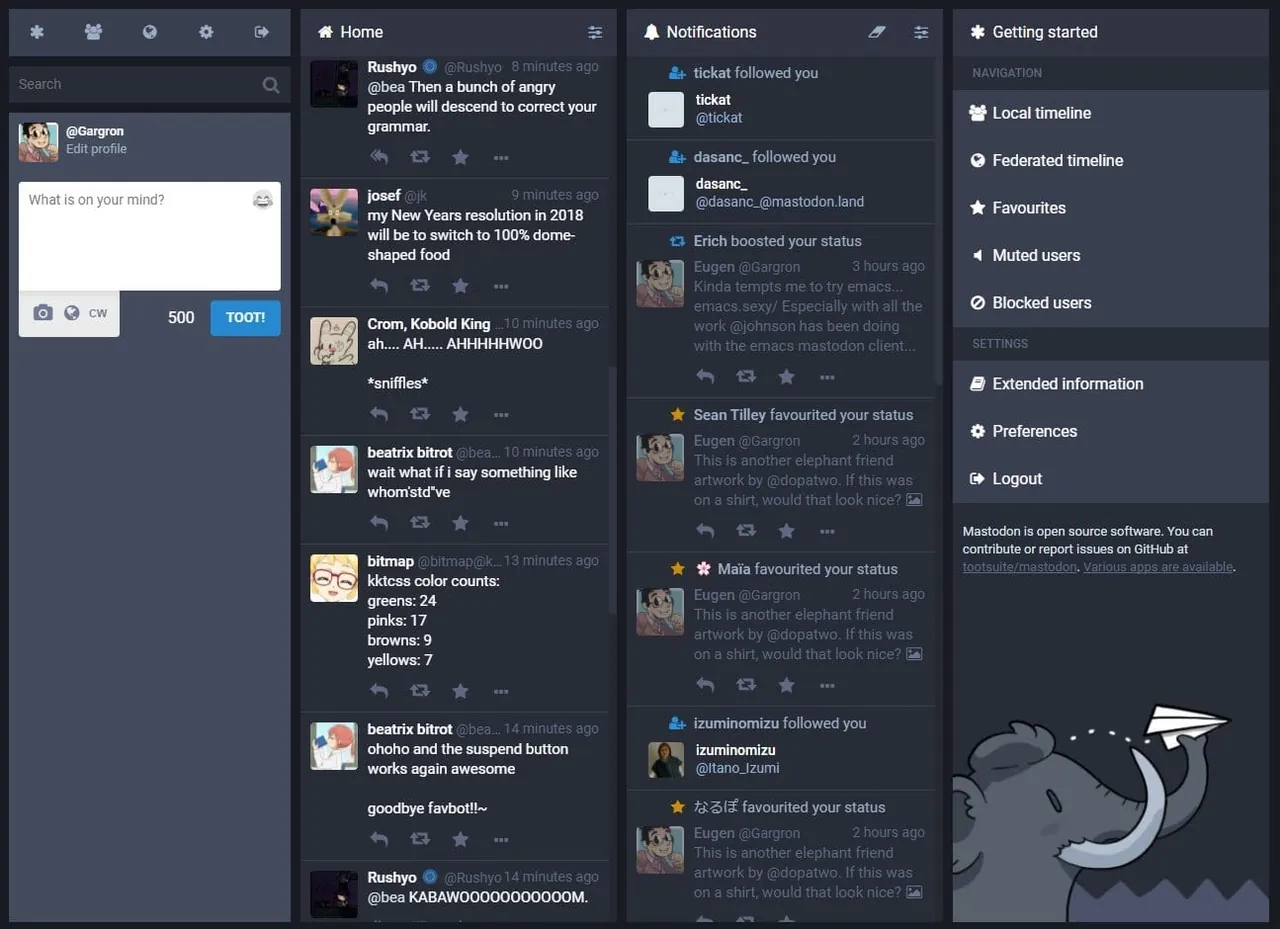Boost Crom, Kobold King's sniffles post
The width and height of the screenshot is (1280, 929).
420,414
